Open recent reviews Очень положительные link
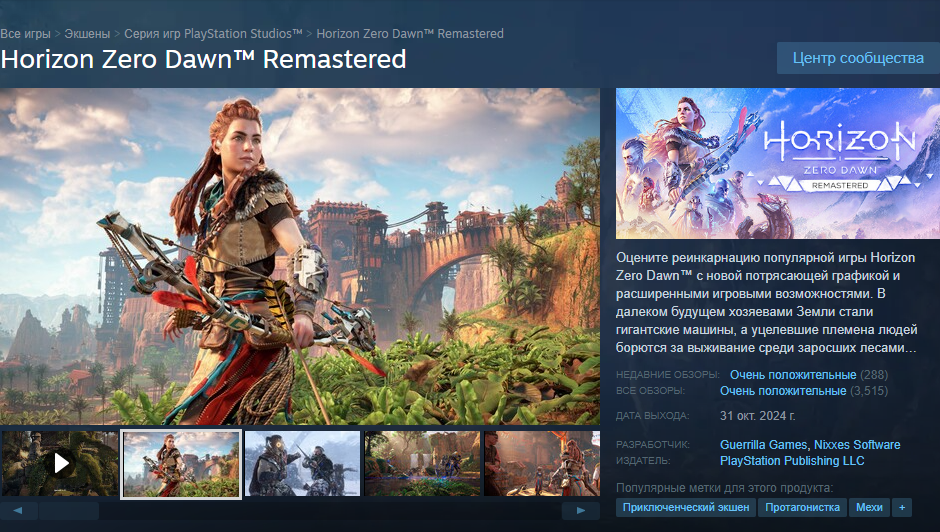 coord(793,375)
